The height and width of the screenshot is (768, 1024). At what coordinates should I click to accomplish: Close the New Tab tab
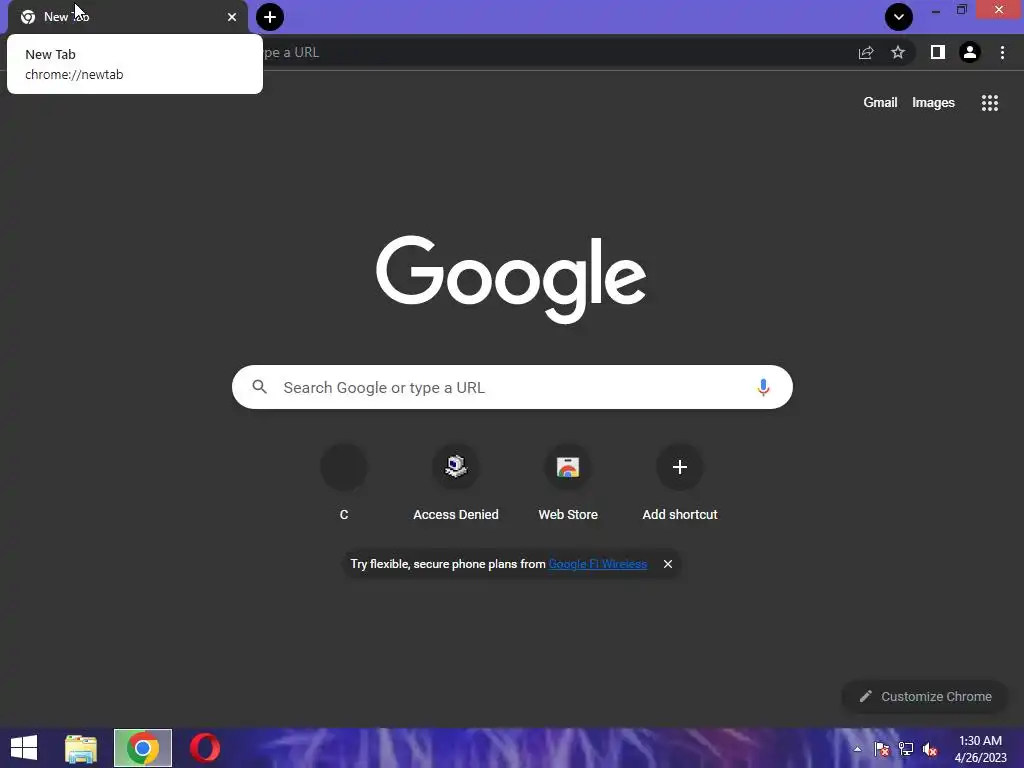point(232,17)
